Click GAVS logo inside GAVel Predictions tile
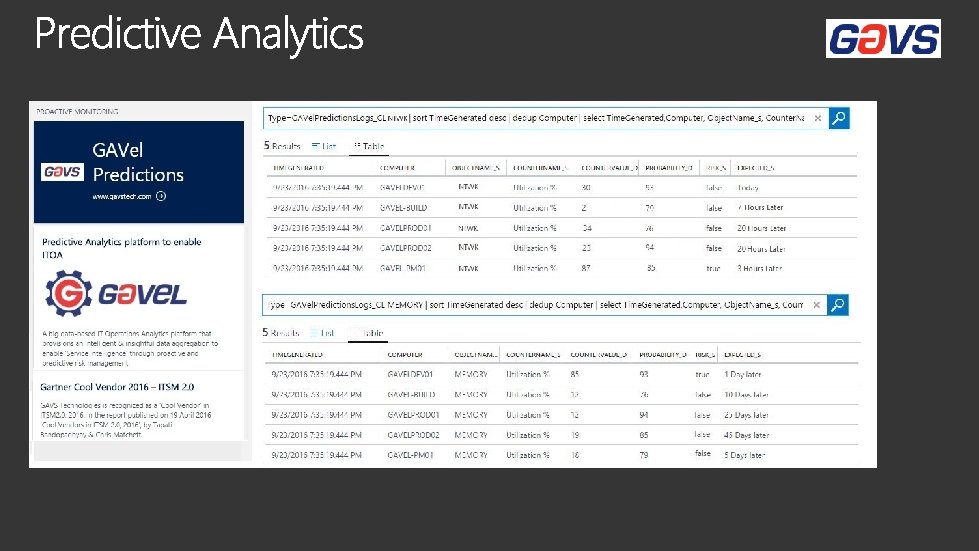 tap(62, 172)
